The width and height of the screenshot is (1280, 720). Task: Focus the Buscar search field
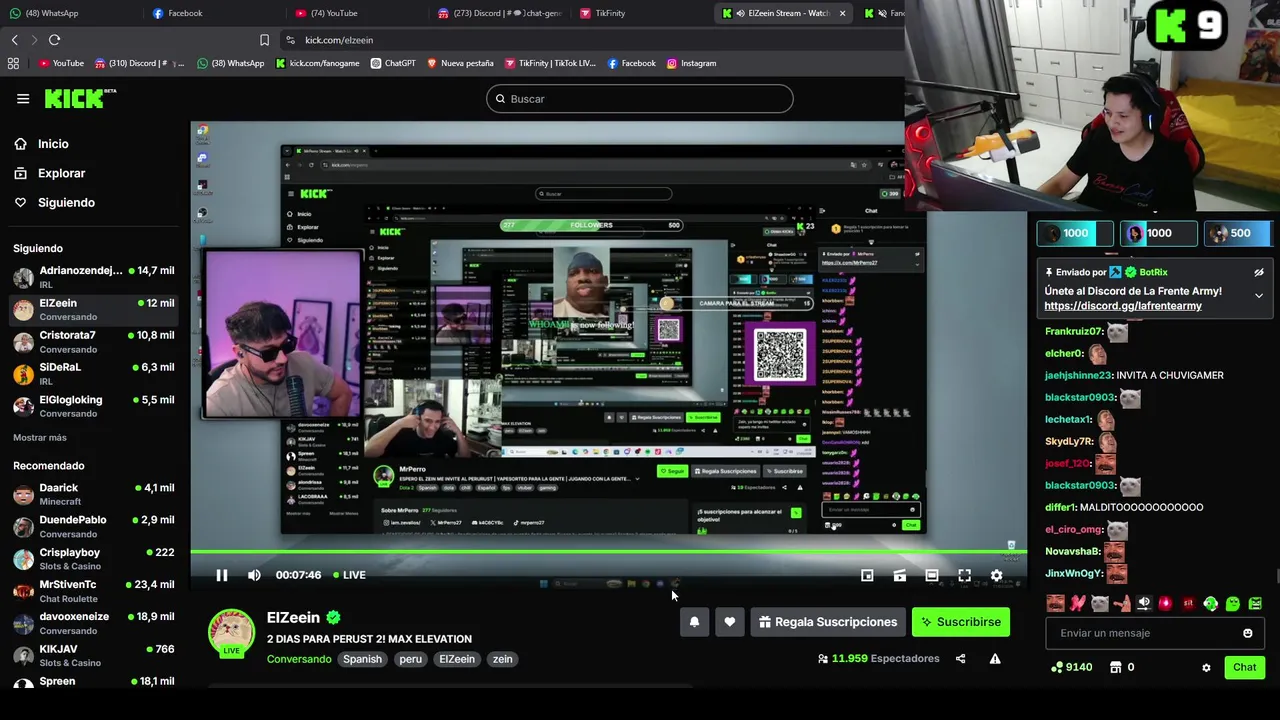640,99
